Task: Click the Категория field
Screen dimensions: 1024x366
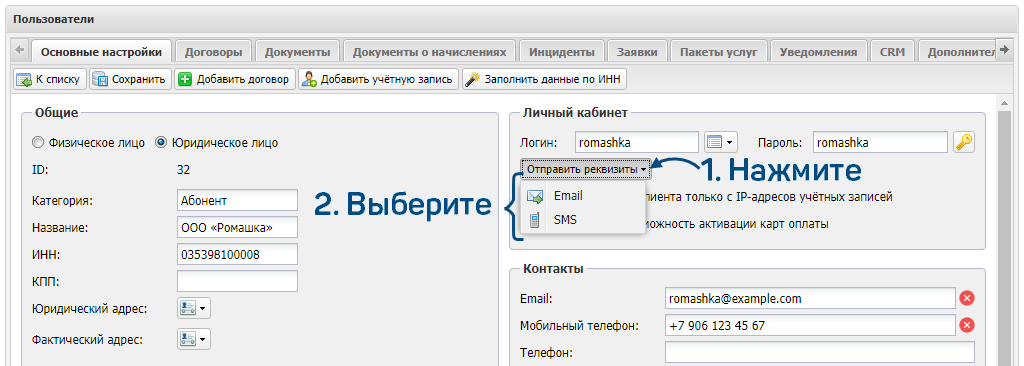Action: 237,200
